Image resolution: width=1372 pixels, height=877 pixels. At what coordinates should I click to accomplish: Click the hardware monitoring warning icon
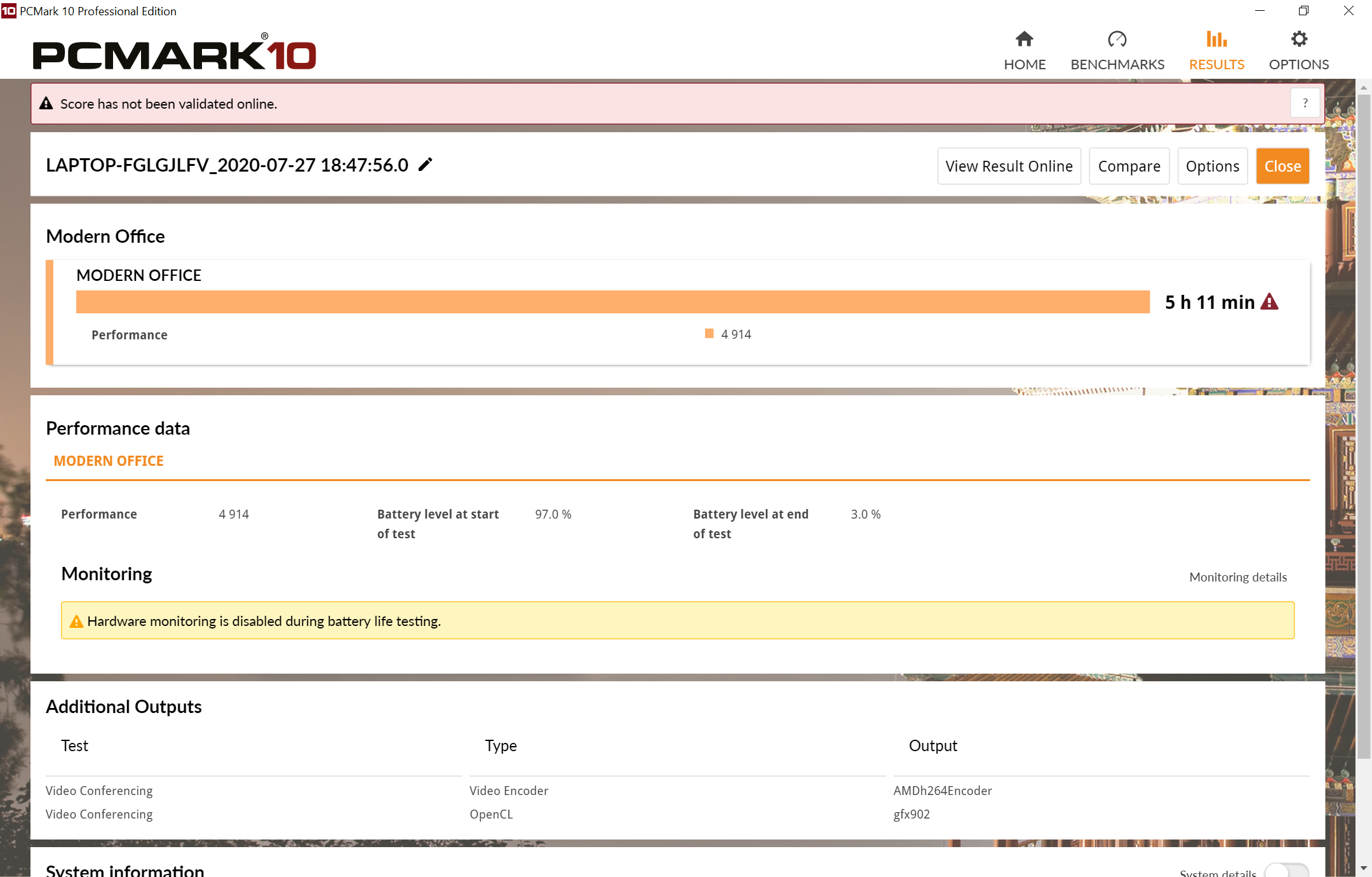click(76, 621)
